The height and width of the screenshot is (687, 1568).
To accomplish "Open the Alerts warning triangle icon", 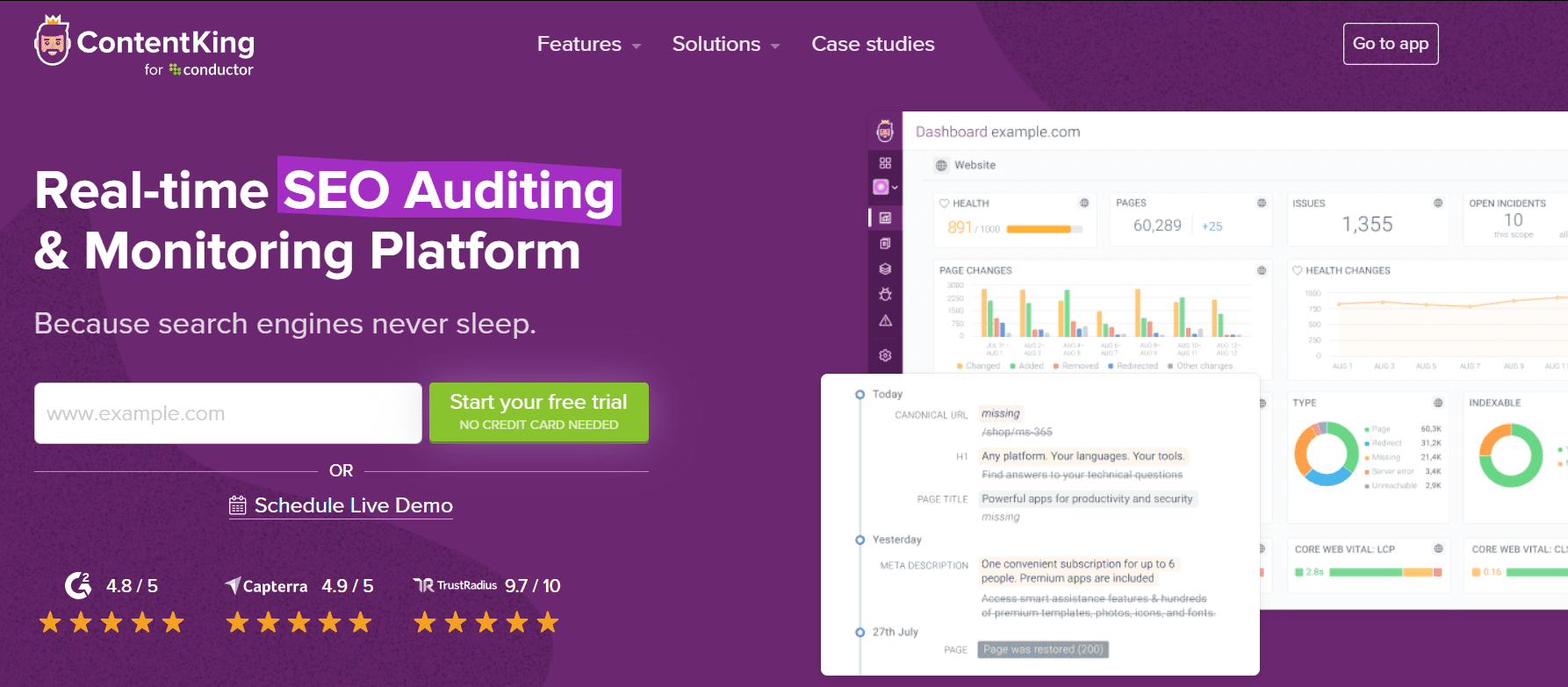I will [885, 320].
